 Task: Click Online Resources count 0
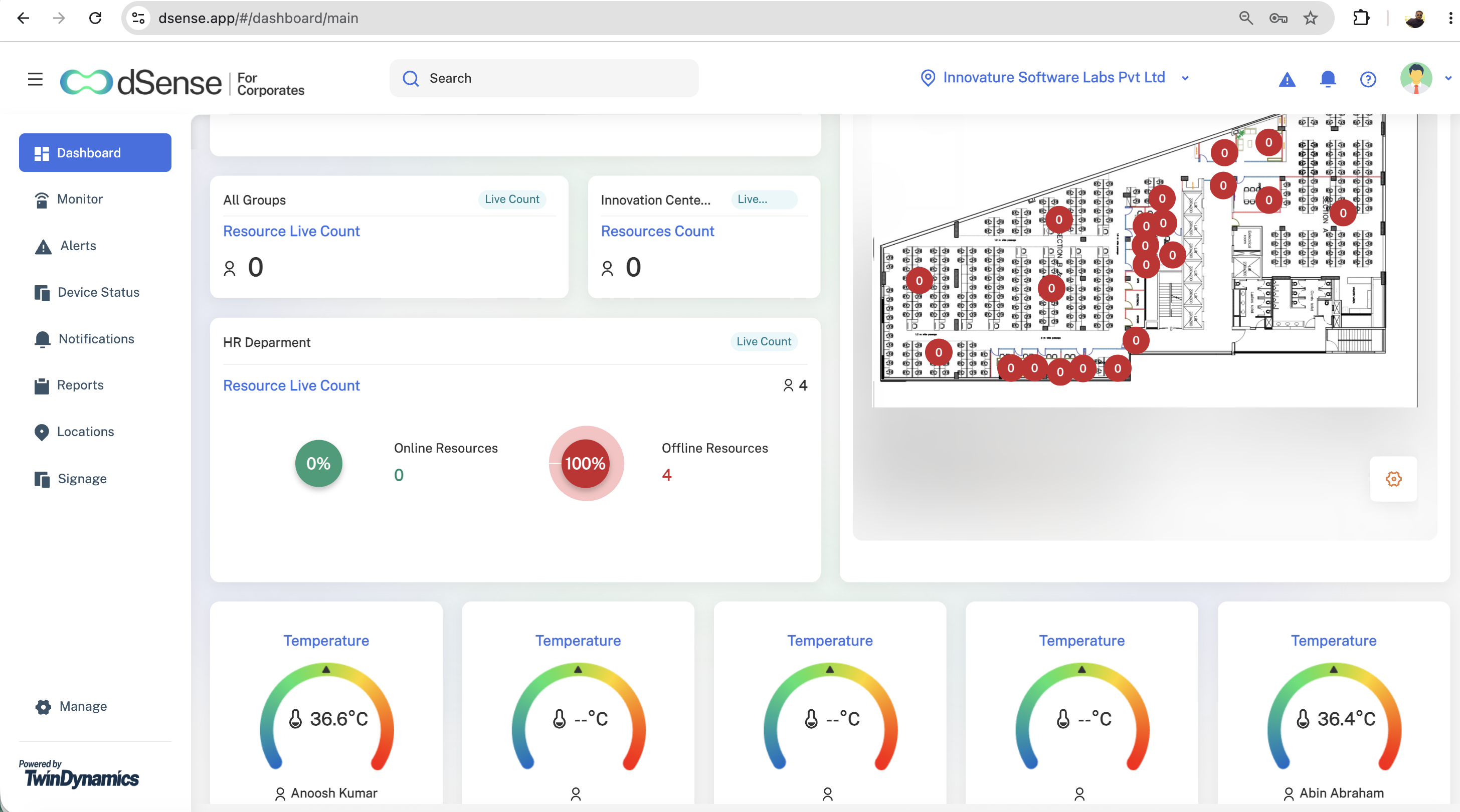399,475
